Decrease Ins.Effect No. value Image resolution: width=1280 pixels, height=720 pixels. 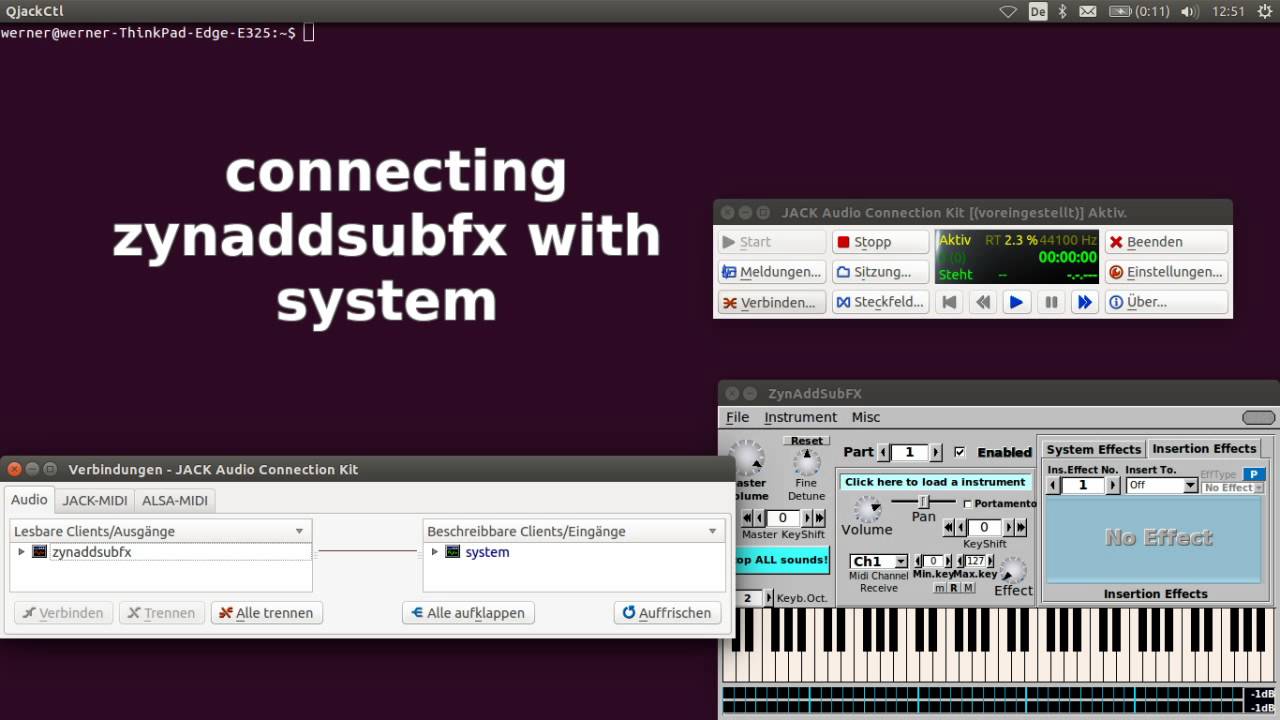[1053, 485]
